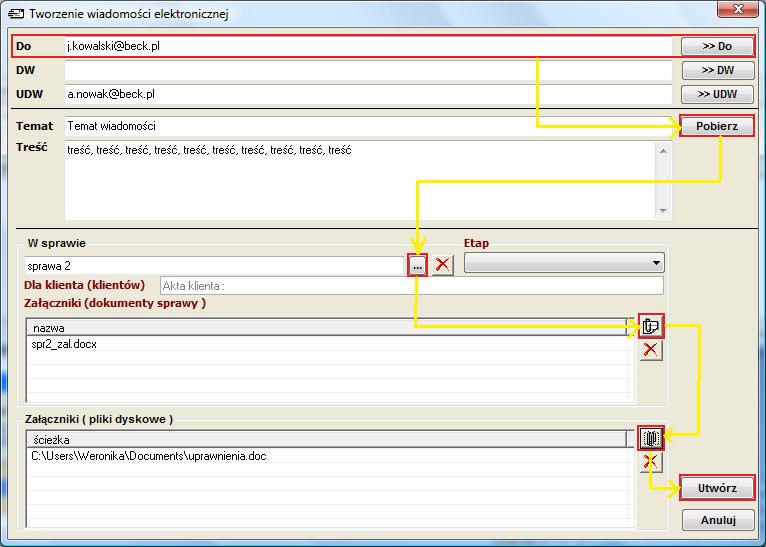The width and height of the screenshot is (766, 547).
Task: Click the Temat subject field
Action: [368, 126]
